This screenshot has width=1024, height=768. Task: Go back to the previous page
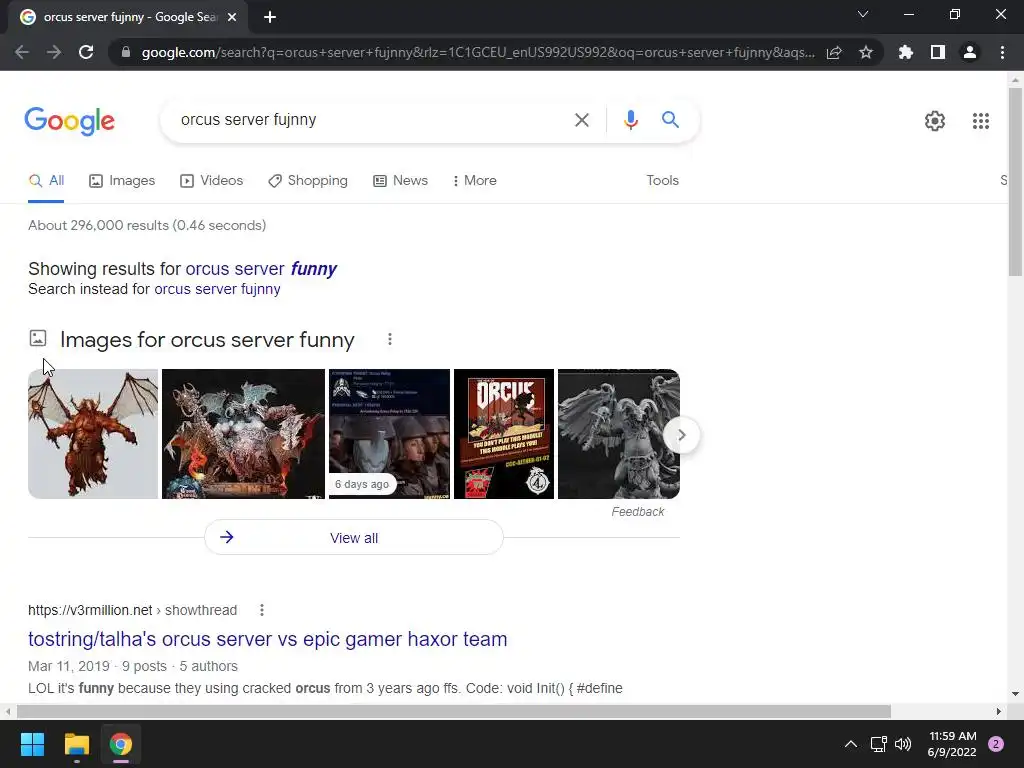click(22, 52)
